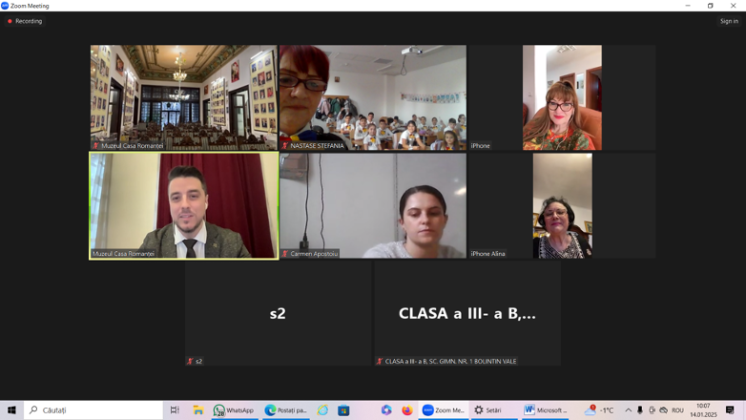The image size is (746, 420).
Task: Select NASTASE STEFANIA's video tile
Action: 372,97
